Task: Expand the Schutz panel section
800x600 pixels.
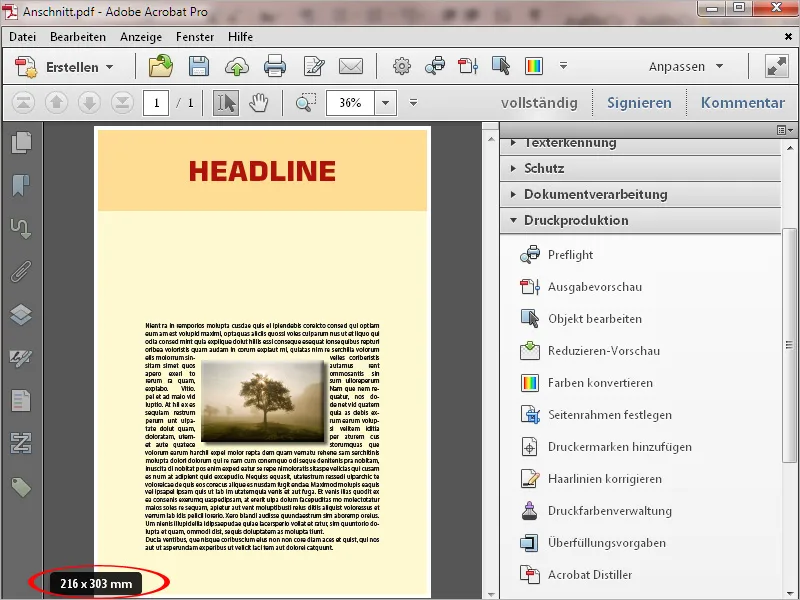Action: tap(641, 168)
